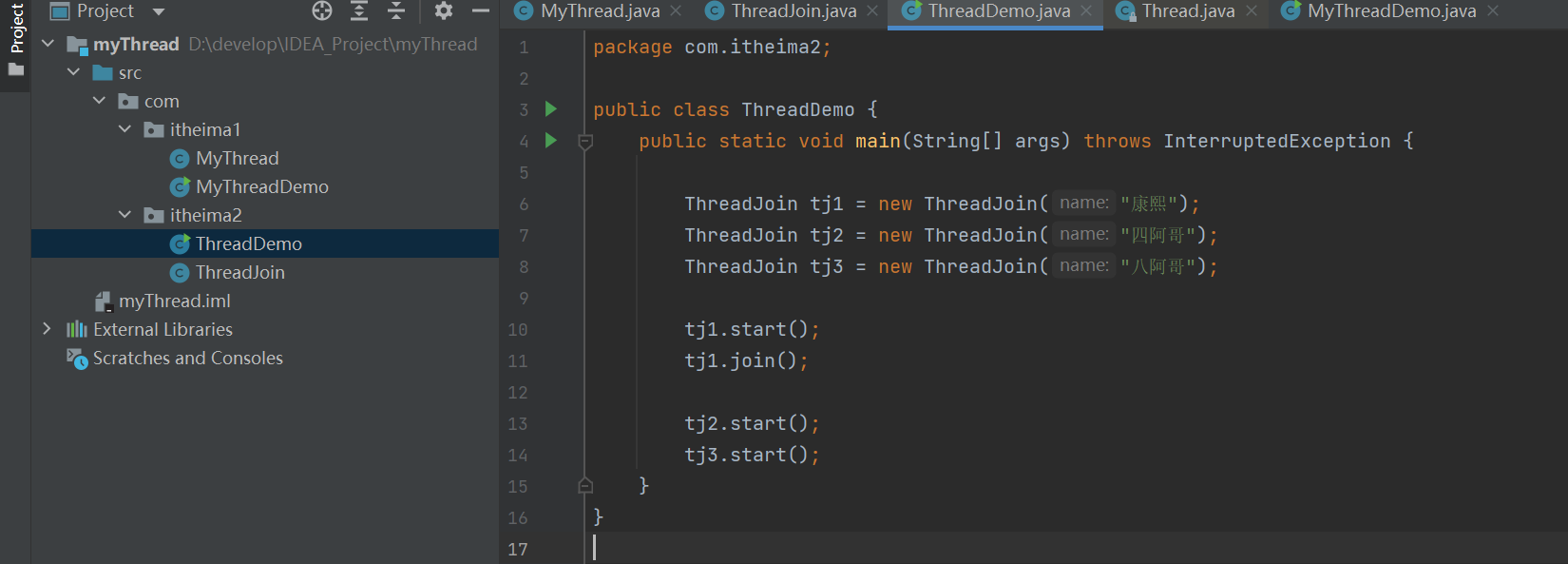Expand the External Libraries node

[x=48, y=329]
